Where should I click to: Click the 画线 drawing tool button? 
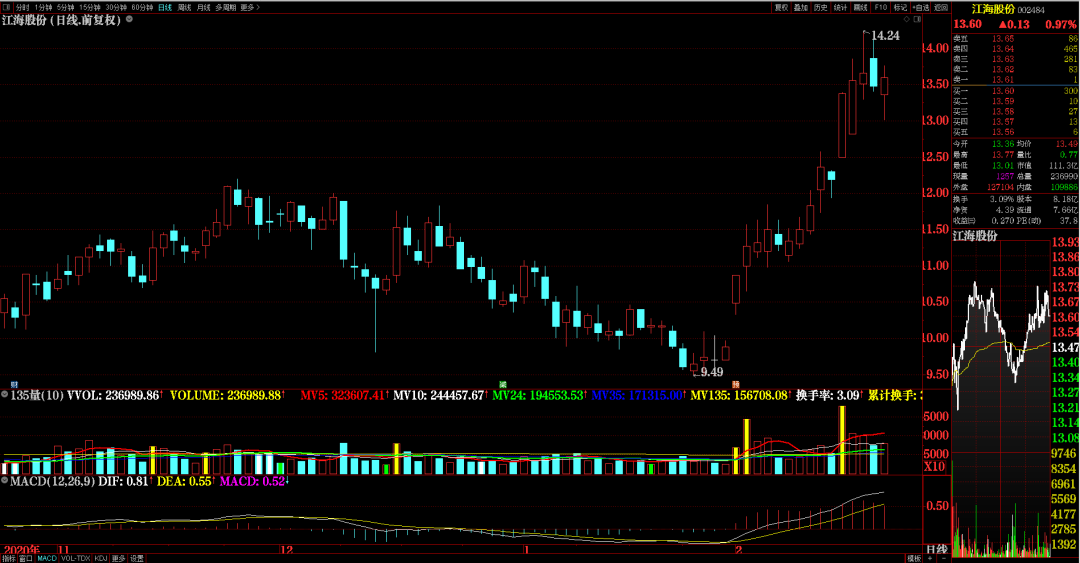tap(860, 8)
